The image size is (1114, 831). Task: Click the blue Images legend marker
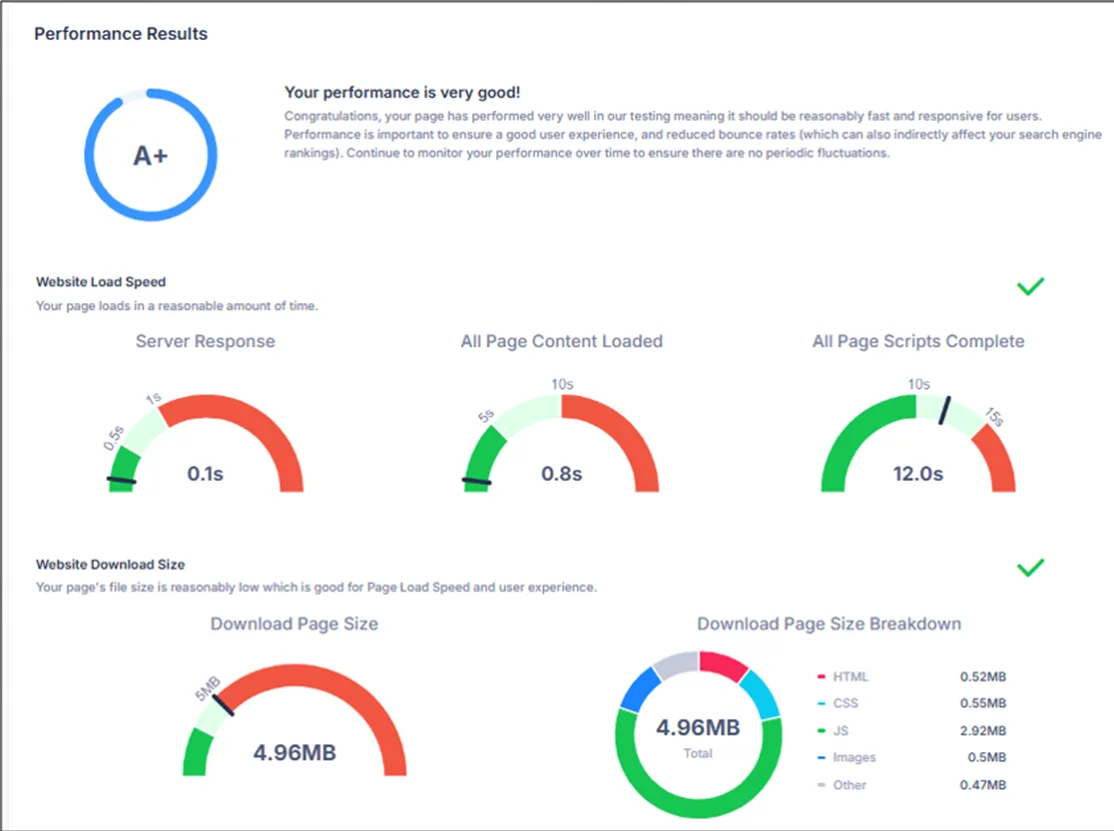click(821, 758)
